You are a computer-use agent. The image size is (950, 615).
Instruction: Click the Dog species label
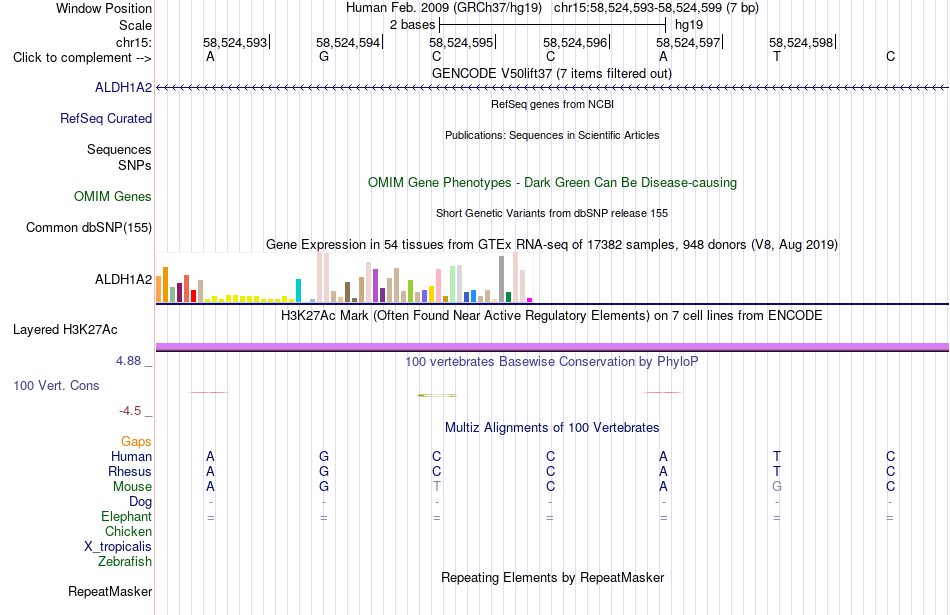[x=141, y=502]
